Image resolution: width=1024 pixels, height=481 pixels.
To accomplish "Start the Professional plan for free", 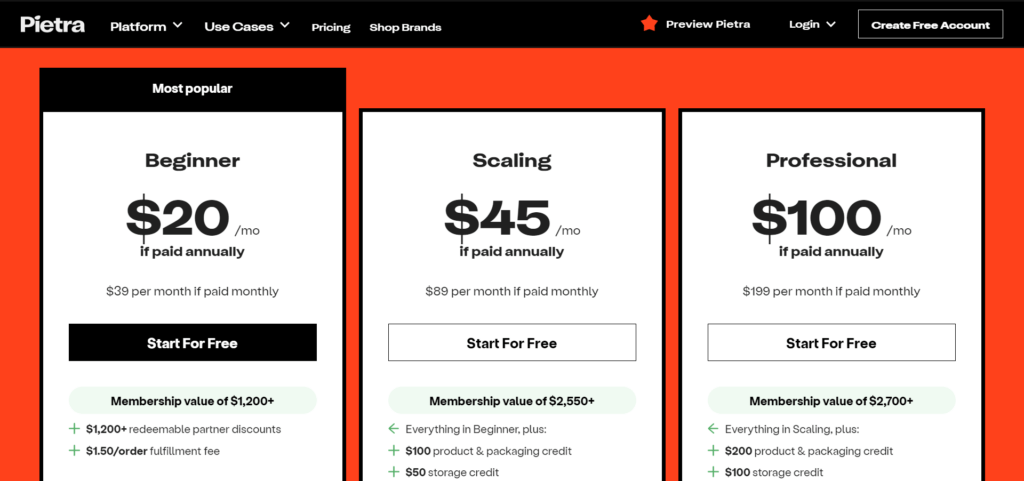I will coord(831,343).
